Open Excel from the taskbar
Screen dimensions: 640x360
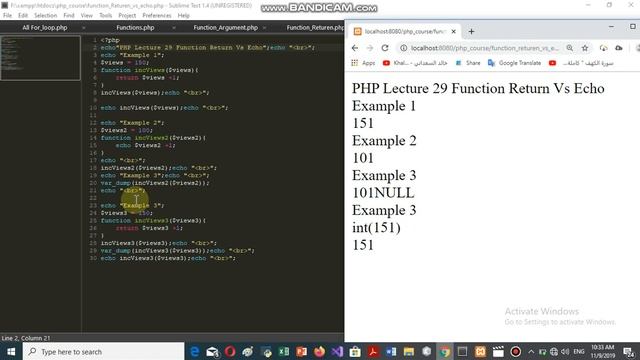284,351
